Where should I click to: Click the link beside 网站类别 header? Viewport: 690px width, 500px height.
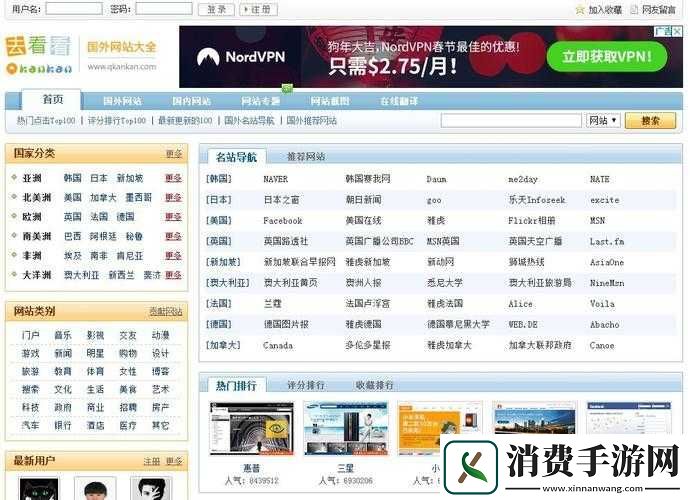click(x=166, y=312)
